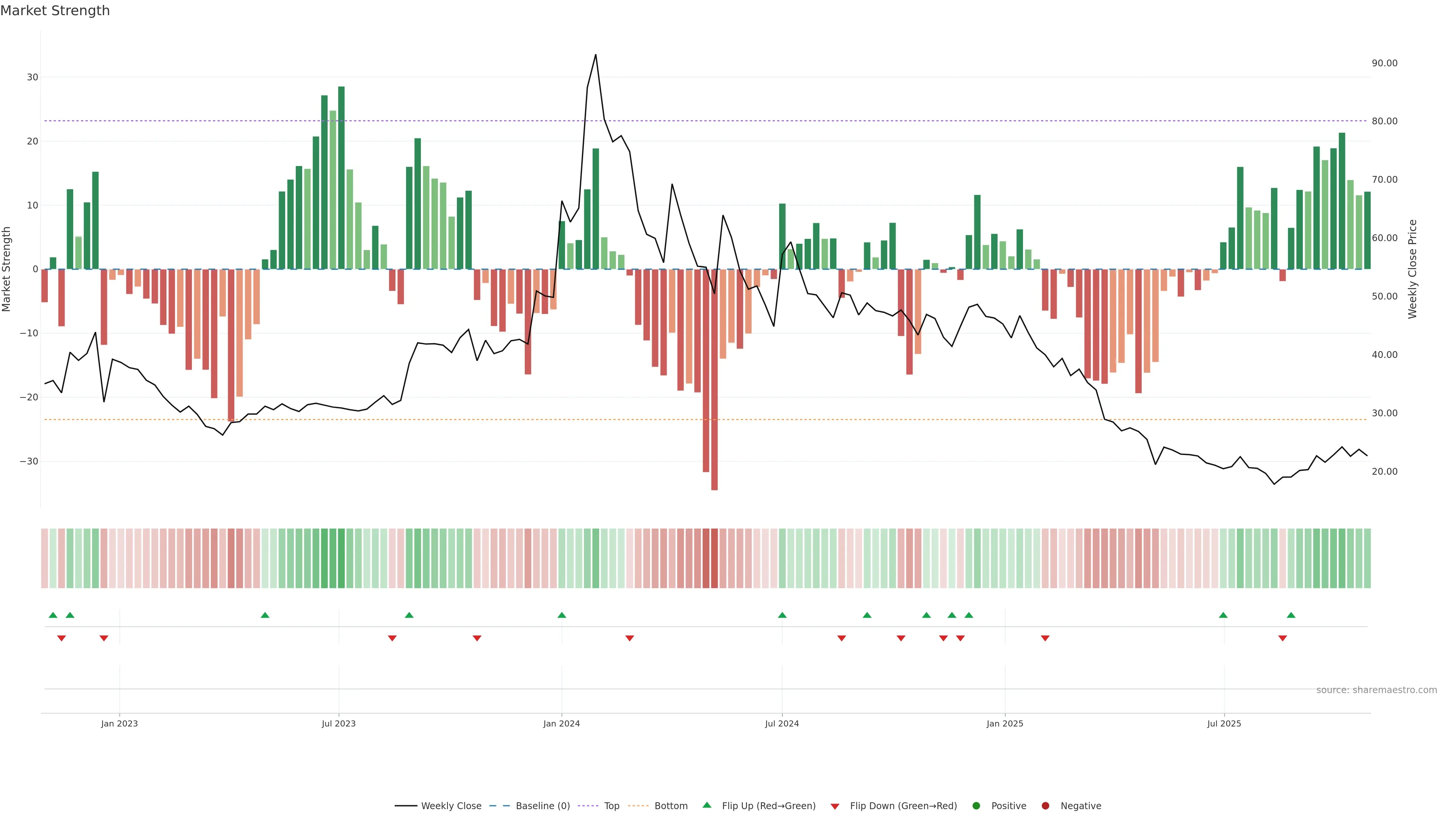Screen dimensions: 1456x819
Task: Click the Weekly Close Price axis title
Action: [x=1412, y=269]
